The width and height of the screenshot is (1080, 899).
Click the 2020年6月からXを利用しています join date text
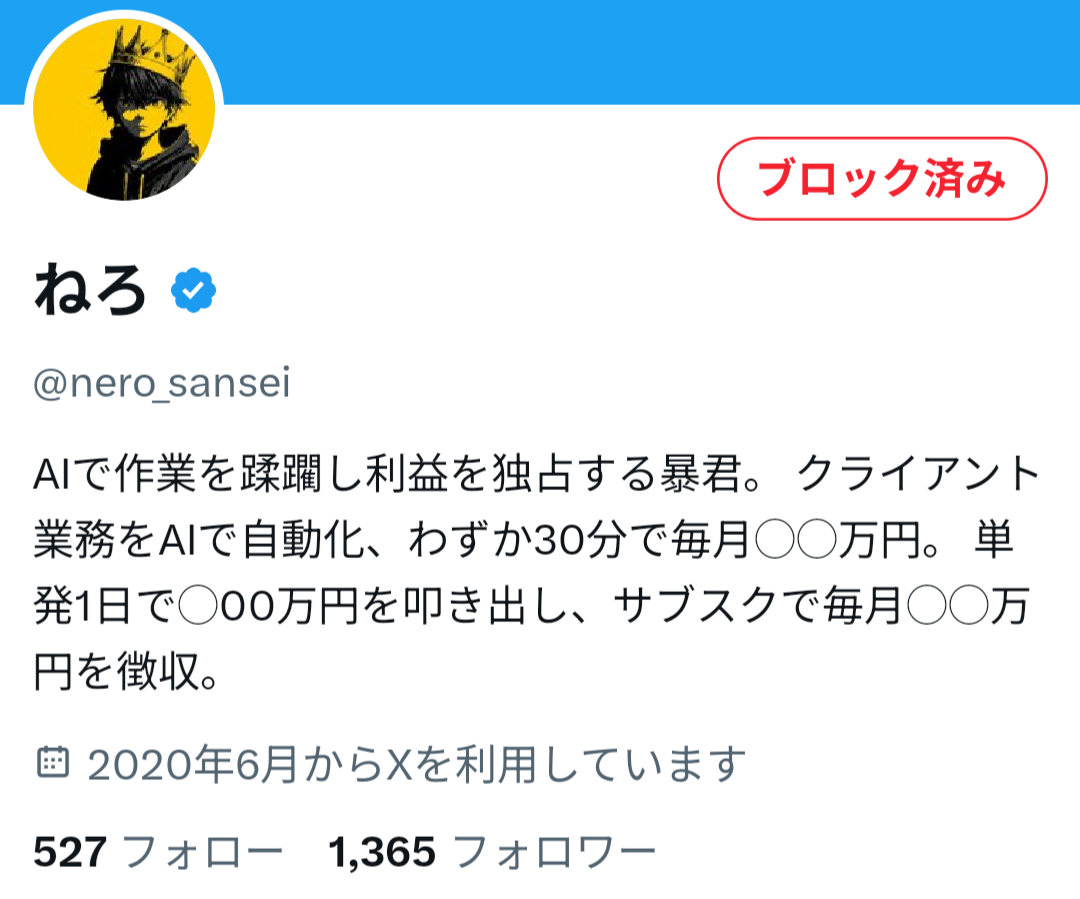(417, 764)
